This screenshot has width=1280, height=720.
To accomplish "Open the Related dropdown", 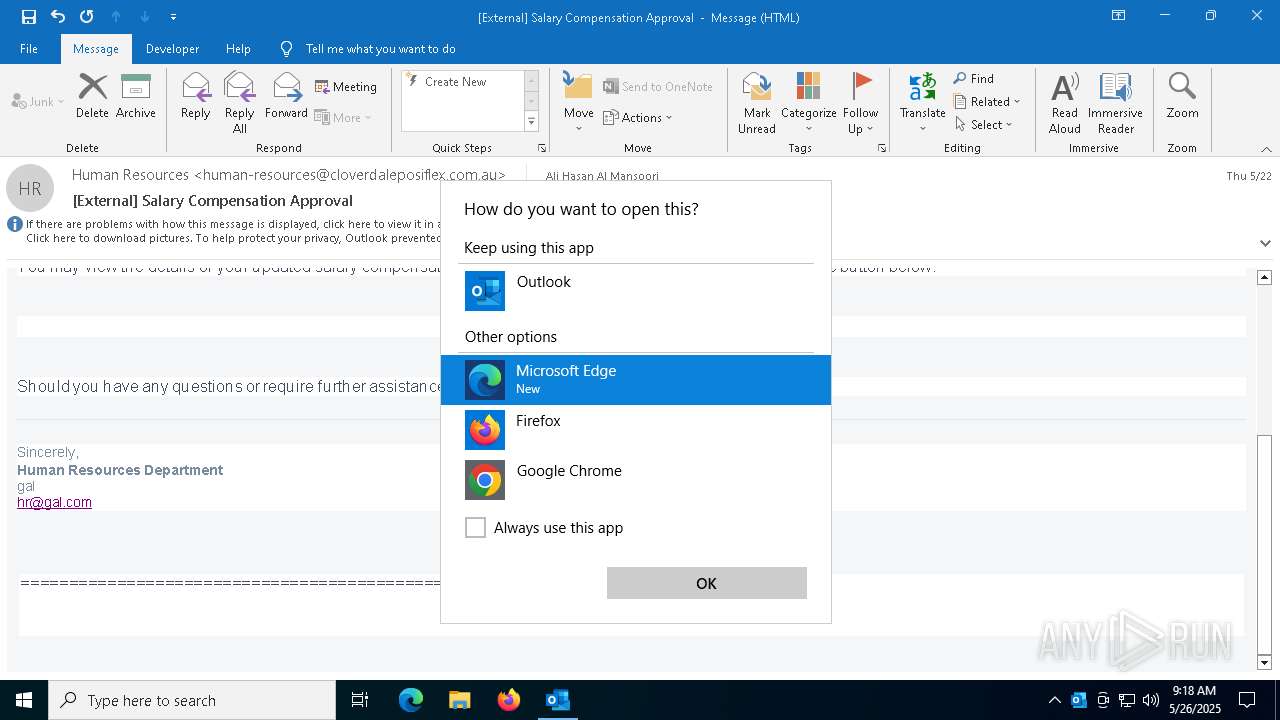I will pyautogui.click(x=987, y=102).
